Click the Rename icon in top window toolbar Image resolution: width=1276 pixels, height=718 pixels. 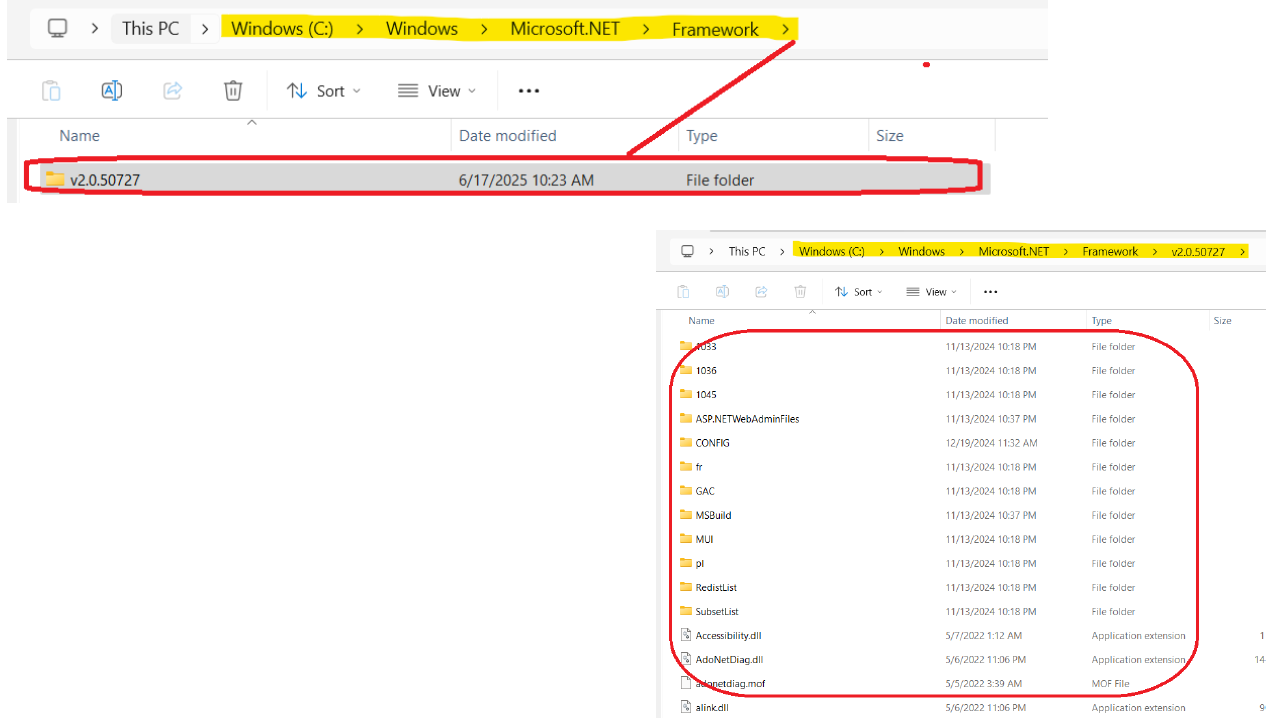click(x=112, y=91)
